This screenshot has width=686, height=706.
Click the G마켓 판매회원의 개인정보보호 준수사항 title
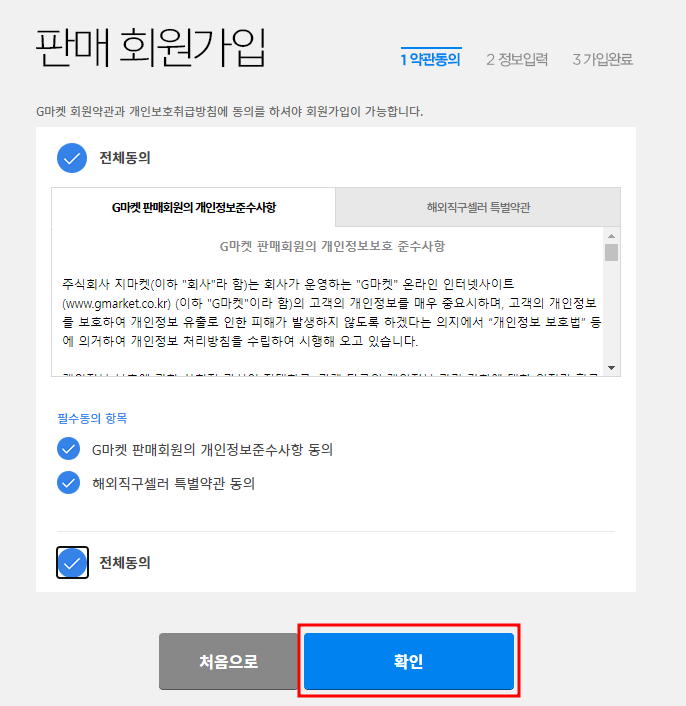[x=332, y=246]
